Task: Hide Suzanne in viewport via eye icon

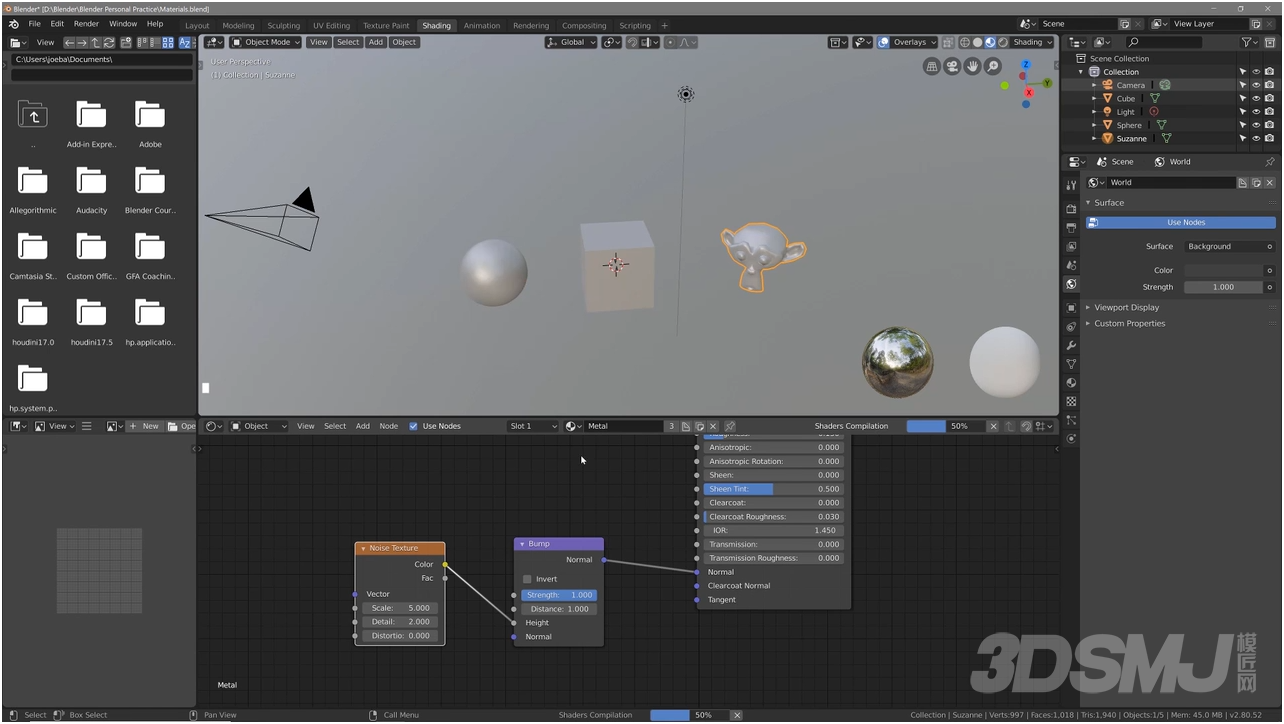Action: [1256, 138]
